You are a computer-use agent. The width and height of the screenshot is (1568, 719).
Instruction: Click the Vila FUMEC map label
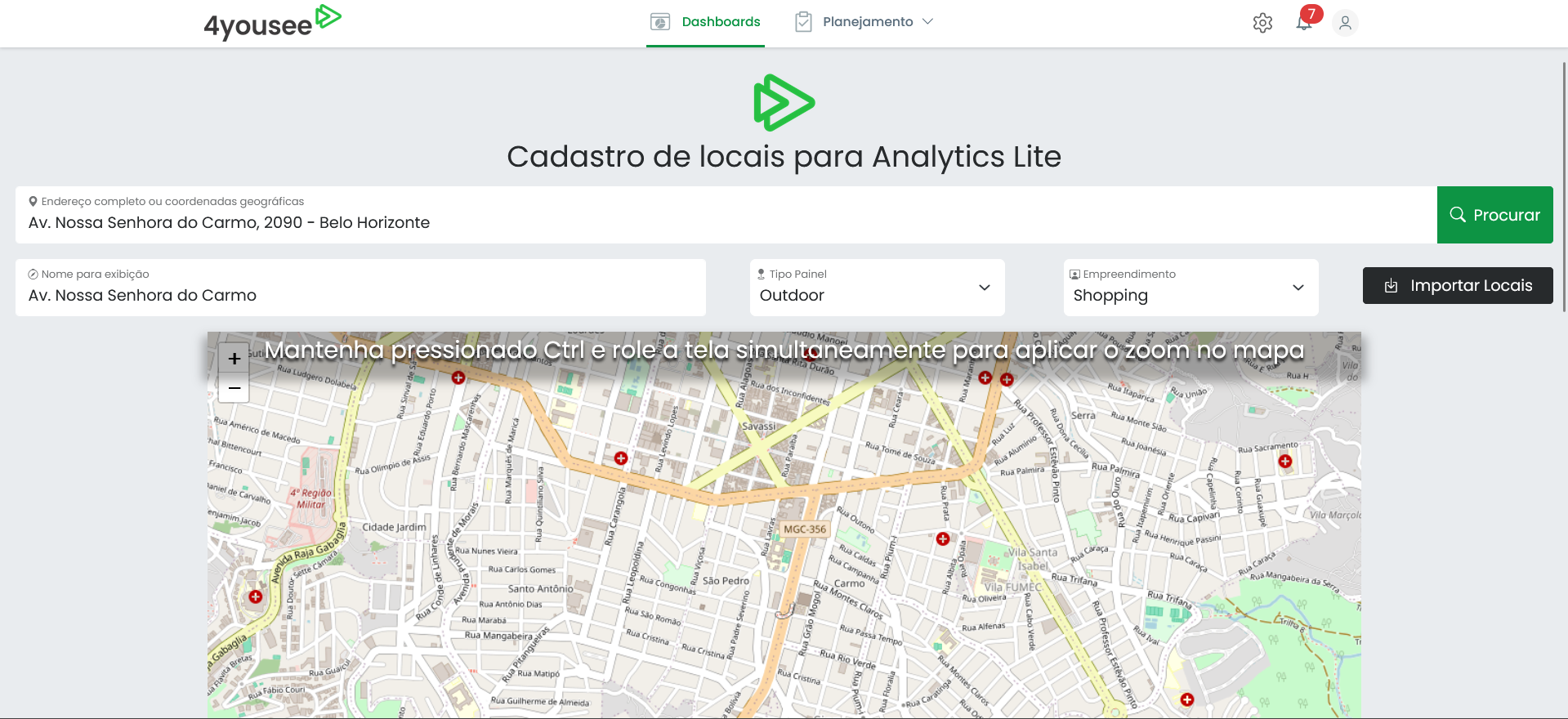tap(1012, 587)
